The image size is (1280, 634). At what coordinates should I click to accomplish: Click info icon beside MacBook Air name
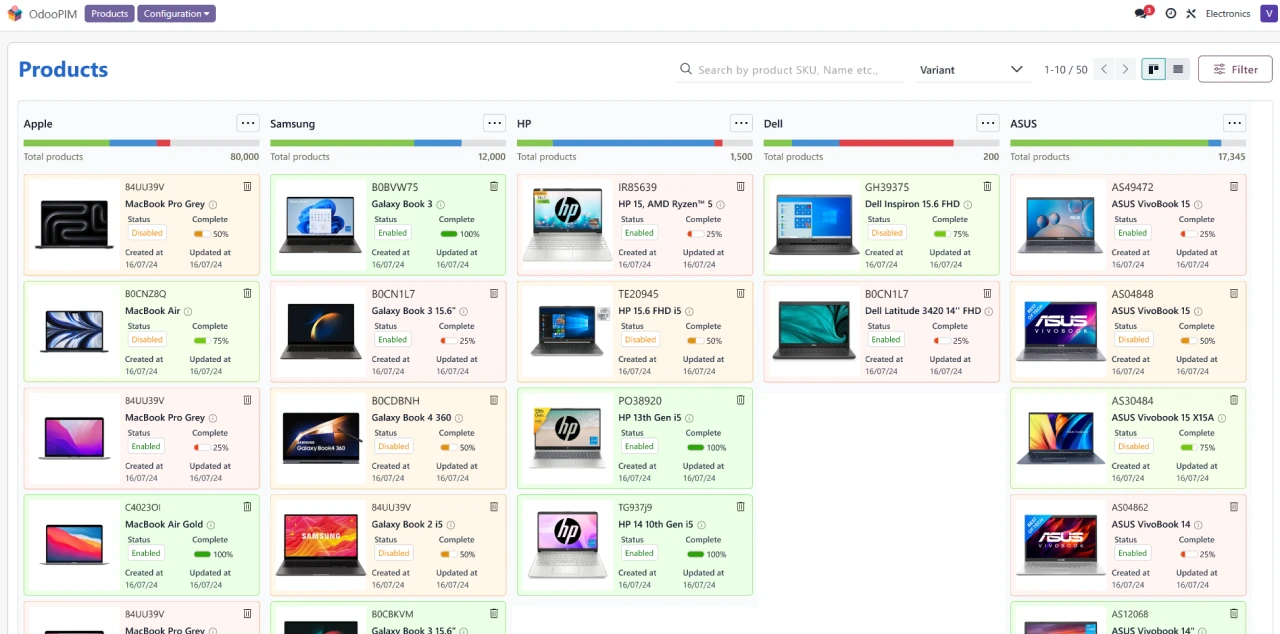pyautogui.click(x=187, y=311)
